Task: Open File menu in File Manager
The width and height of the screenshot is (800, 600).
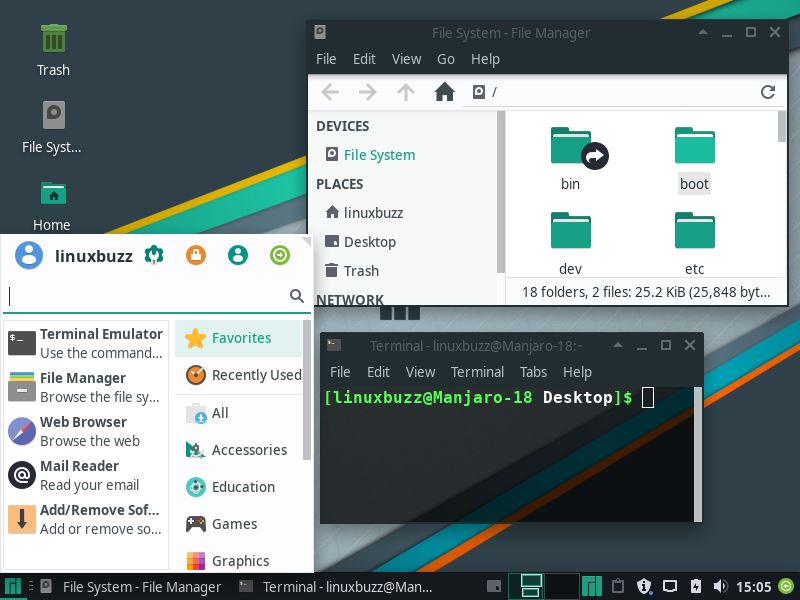Action: tap(326, 59)
